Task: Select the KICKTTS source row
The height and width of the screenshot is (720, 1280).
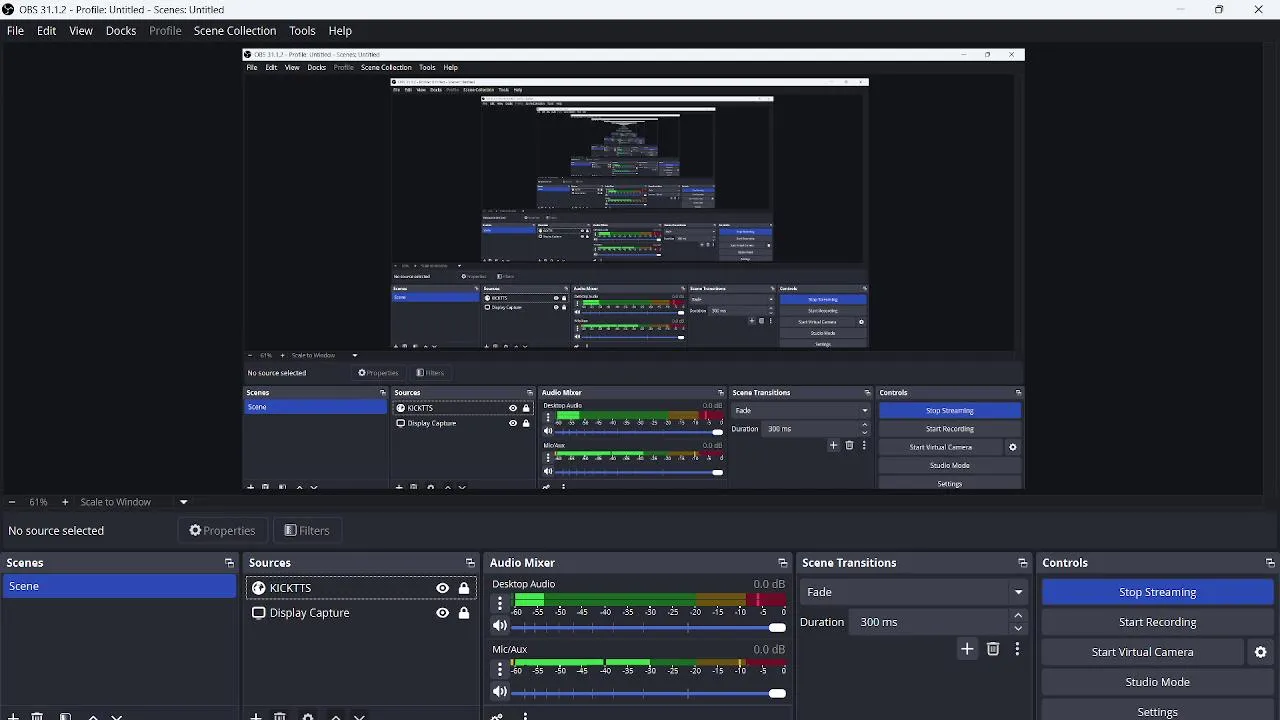Action: [361, 588]
